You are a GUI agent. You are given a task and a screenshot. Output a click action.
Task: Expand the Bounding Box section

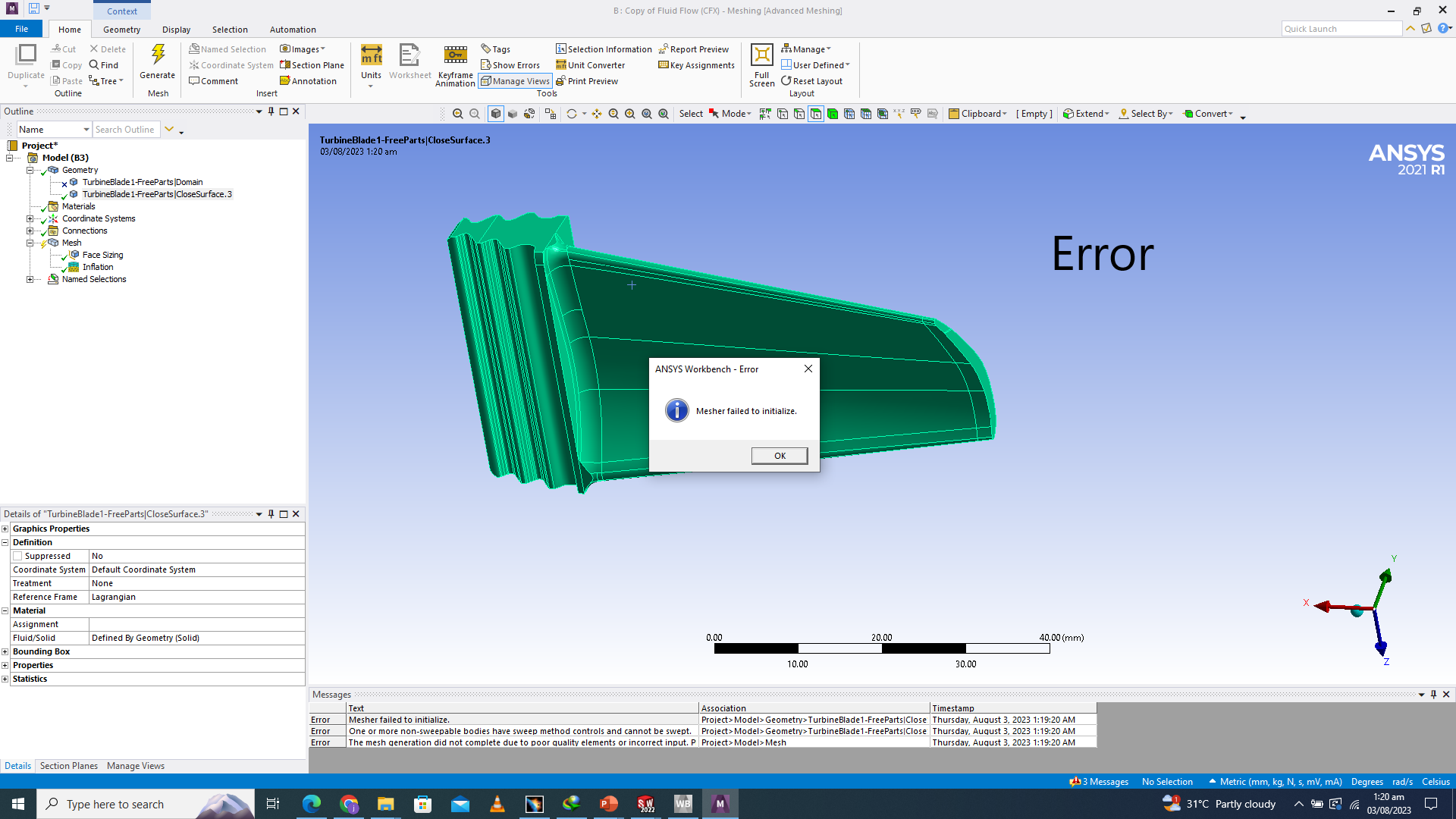pyautogui.click(x=5, y=651)
